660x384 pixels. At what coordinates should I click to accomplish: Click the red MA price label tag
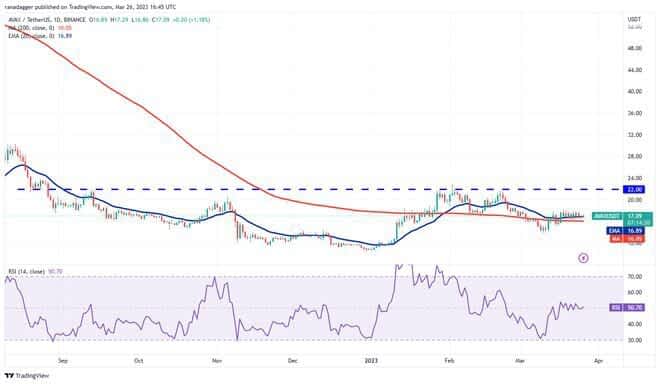627,239
